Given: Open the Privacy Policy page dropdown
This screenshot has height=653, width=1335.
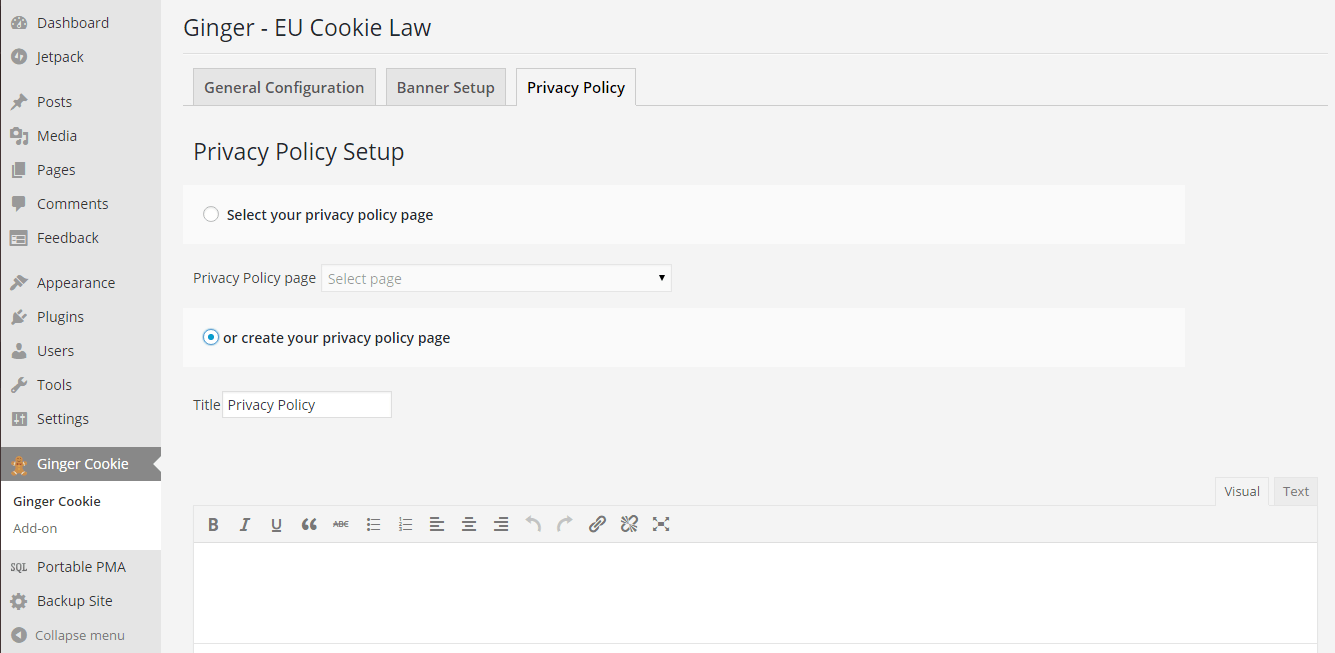Looking at the screenshot, I should (496, 278).
